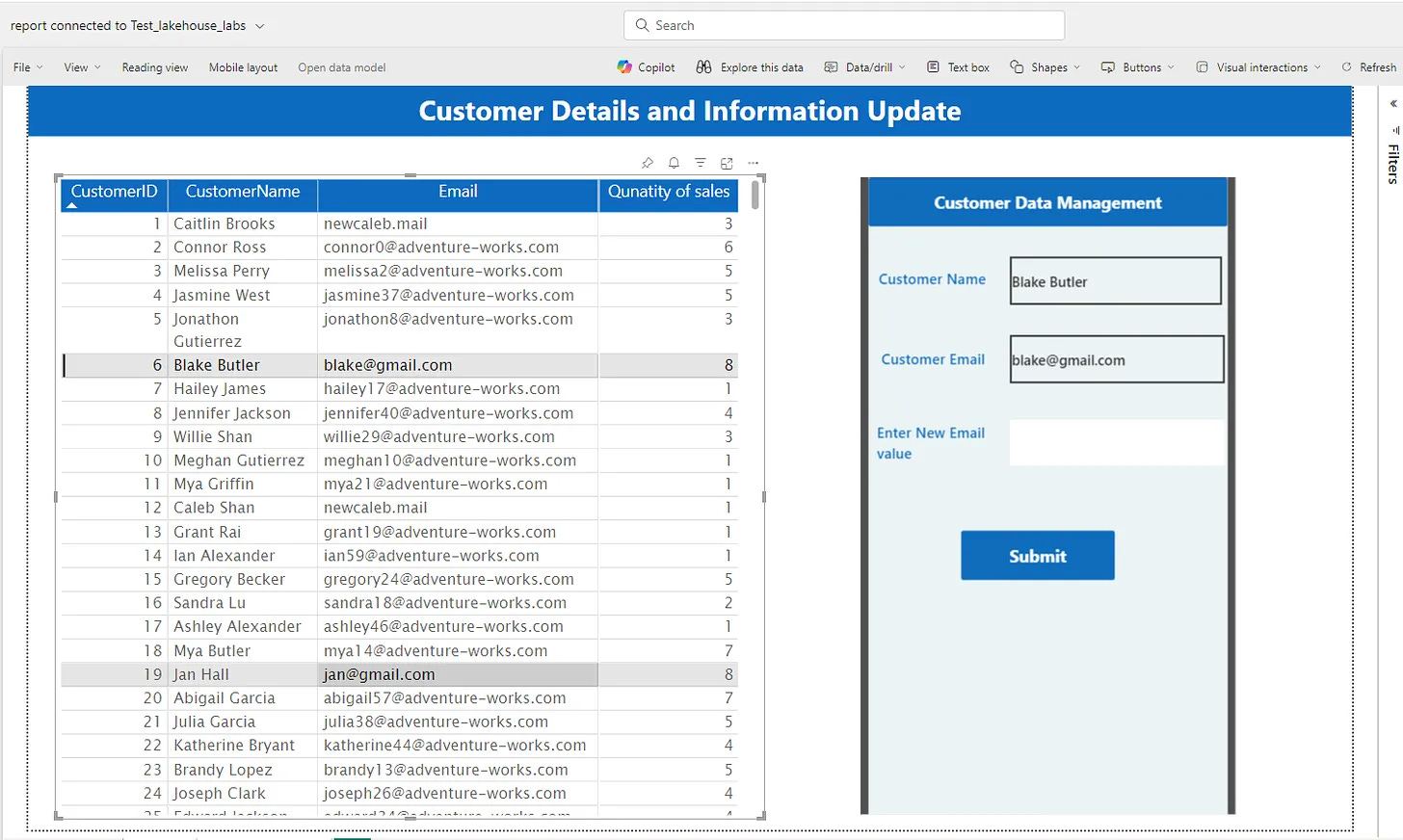Viewport: 1403px width, 840px height.
Task: Open filters icon on table visual
Action: pos(701,163)
